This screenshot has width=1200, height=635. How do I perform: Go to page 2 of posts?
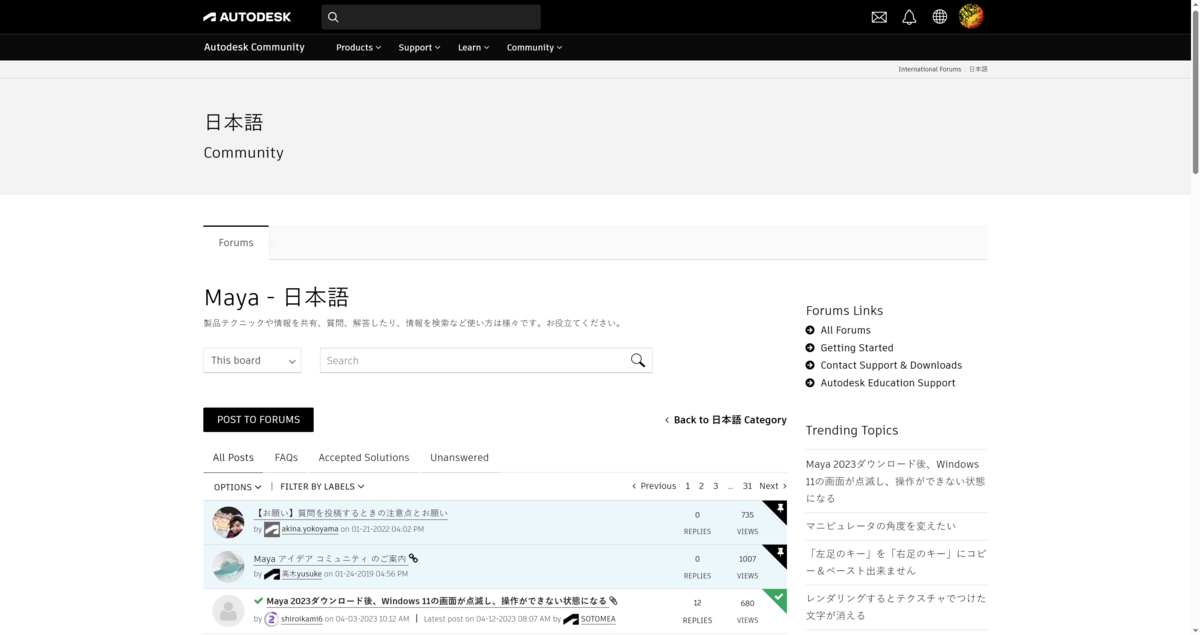pyautogui.click(x=701, y=486)
